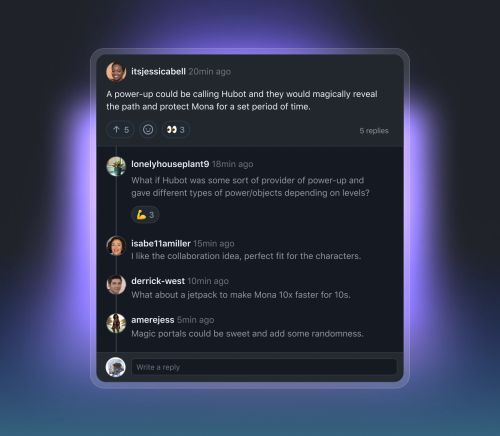Viewport: 500px width, 436px height.
Task: Go to derrick-west's profile name
Action: 158,281
